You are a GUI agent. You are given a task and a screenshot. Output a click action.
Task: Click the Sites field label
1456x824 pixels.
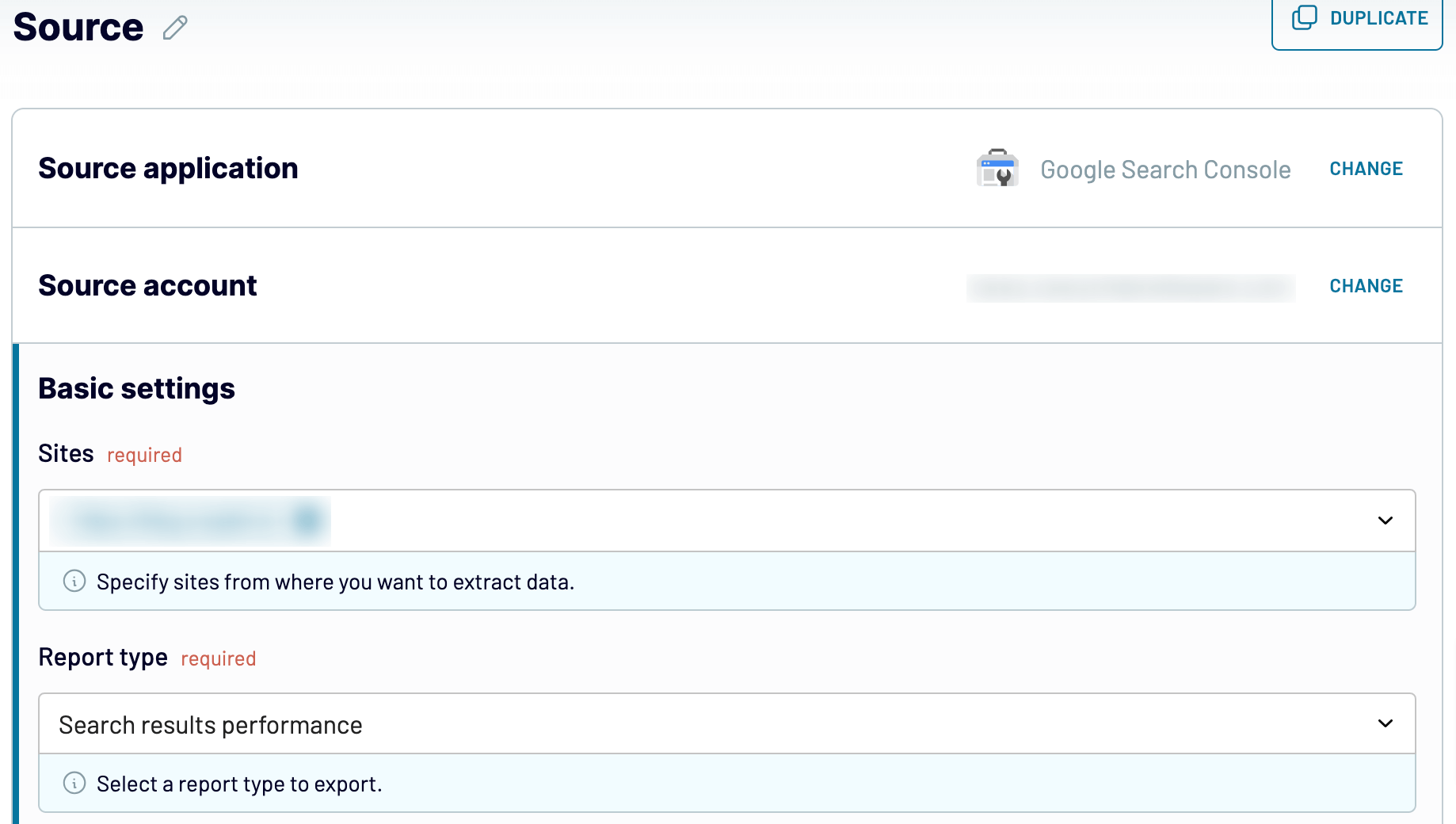(x=66, y=453)
